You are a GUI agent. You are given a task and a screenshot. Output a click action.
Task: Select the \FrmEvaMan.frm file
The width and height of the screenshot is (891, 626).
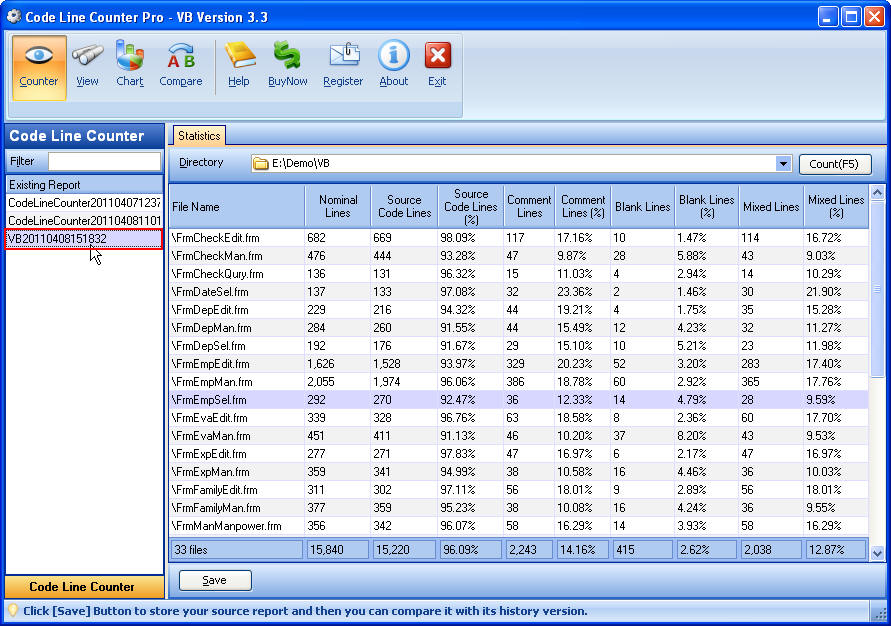pyautogui.click(x=519, y=436)
